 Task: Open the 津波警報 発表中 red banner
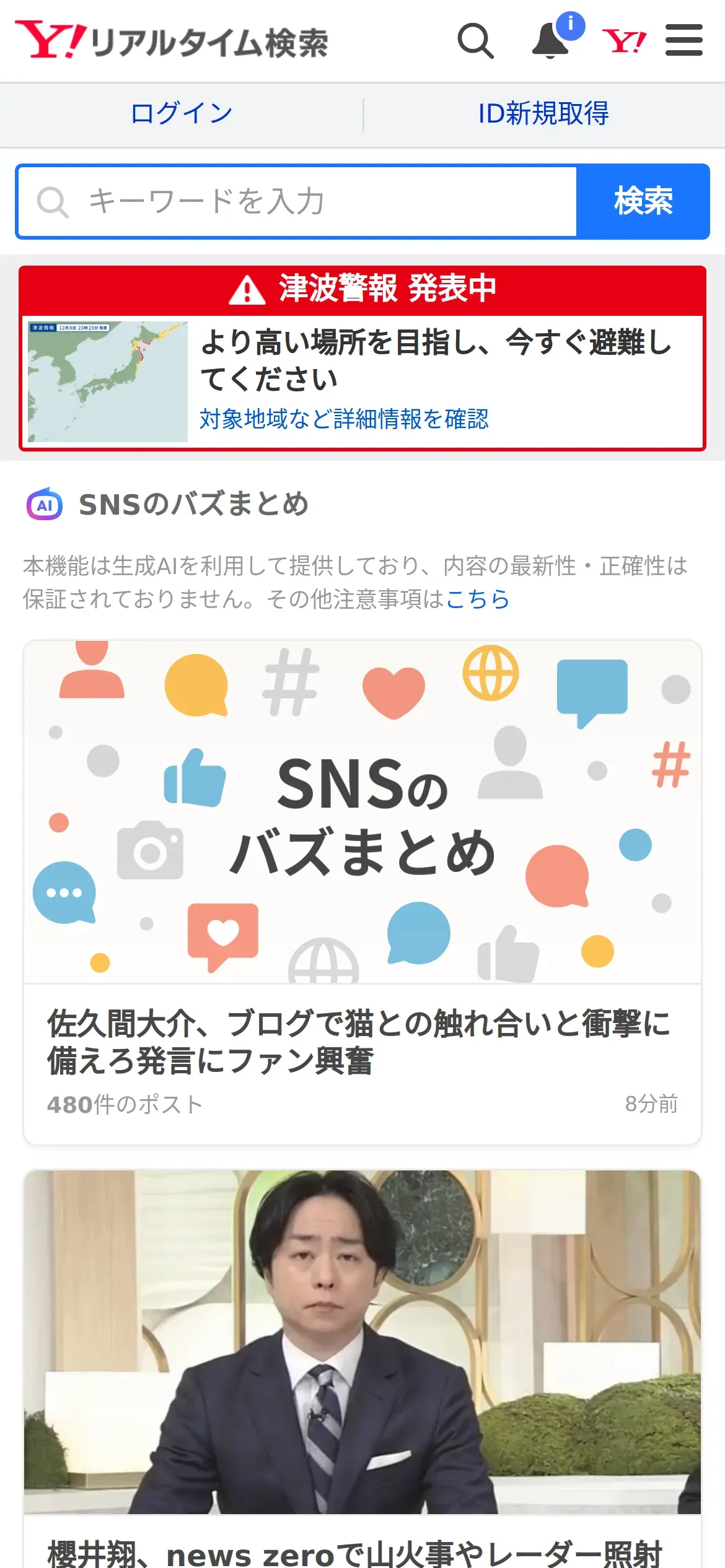pyautogui.click(x=362, y=289)
